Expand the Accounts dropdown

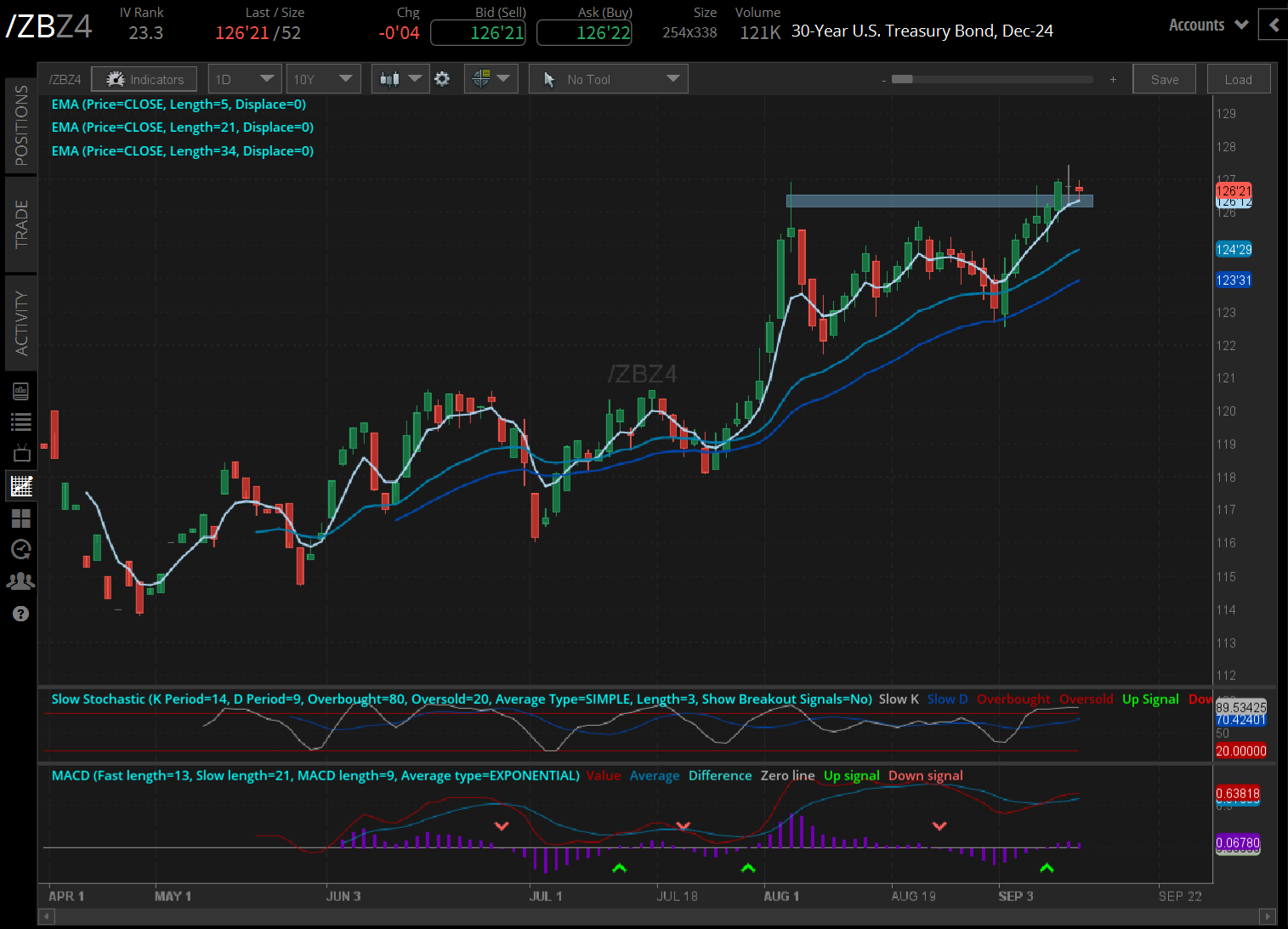[1208, 25]
